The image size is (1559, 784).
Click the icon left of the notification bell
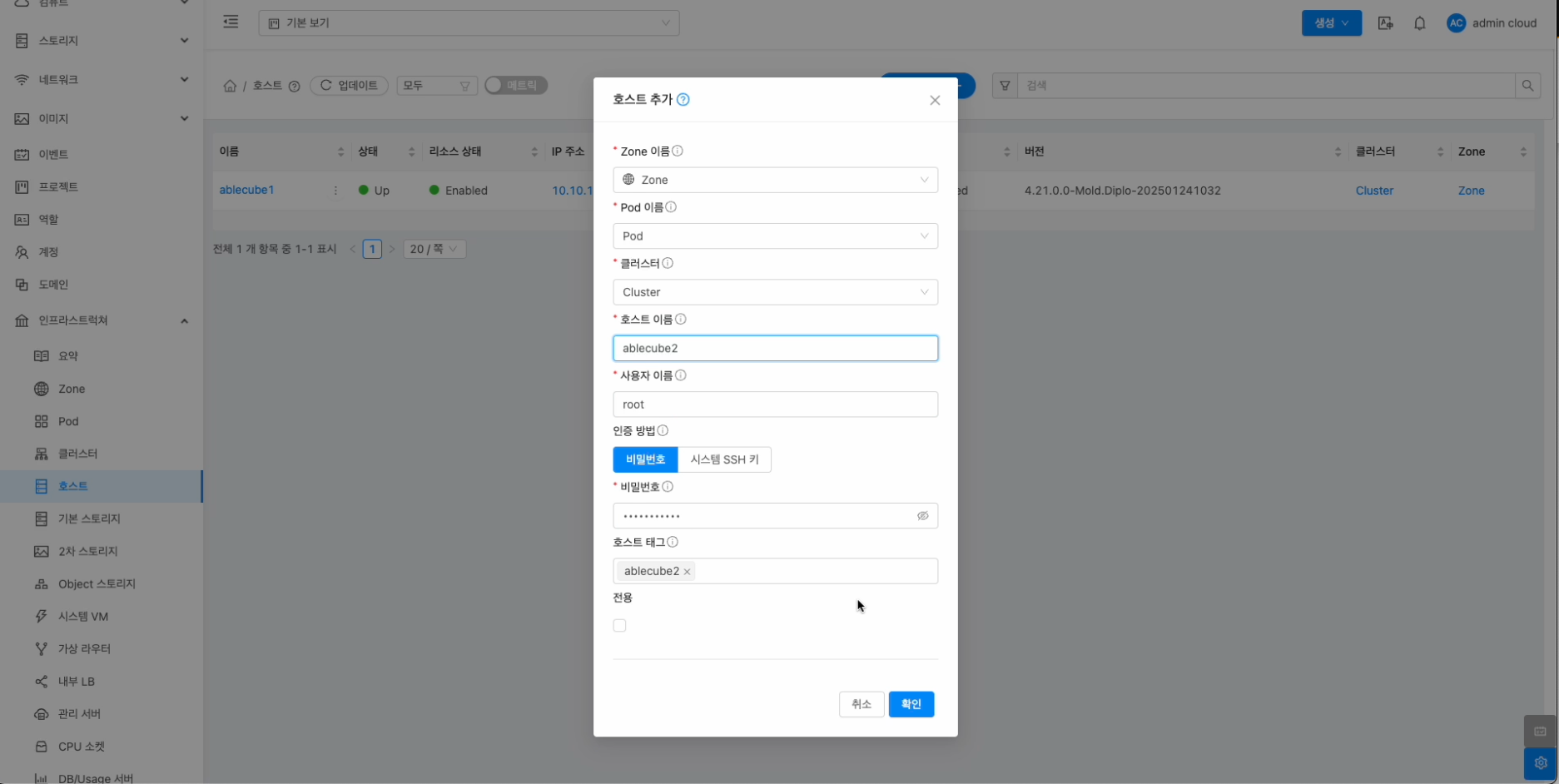1385,23
